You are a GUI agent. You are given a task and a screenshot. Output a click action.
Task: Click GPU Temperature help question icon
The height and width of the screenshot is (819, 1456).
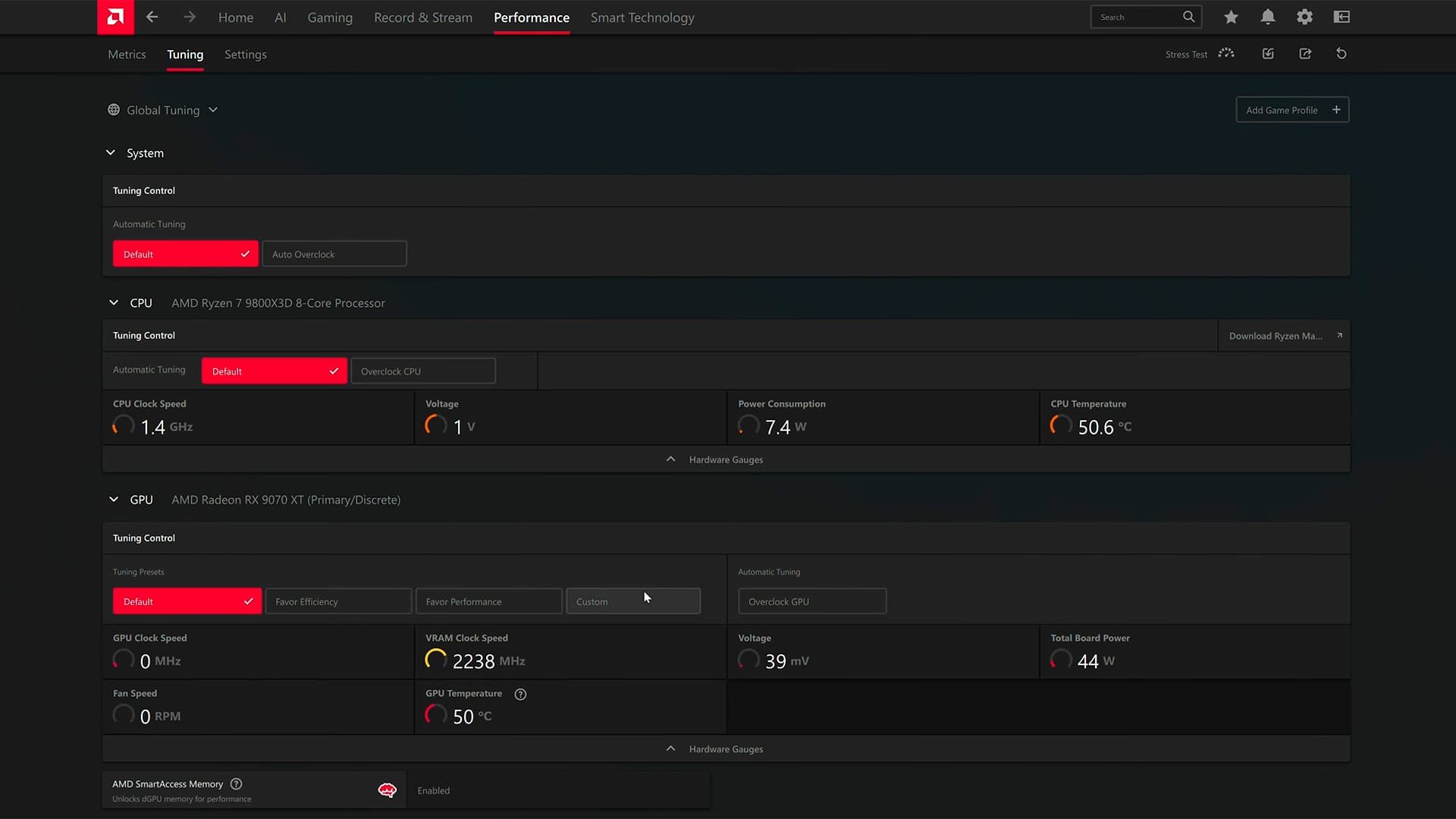coord(520,694)
